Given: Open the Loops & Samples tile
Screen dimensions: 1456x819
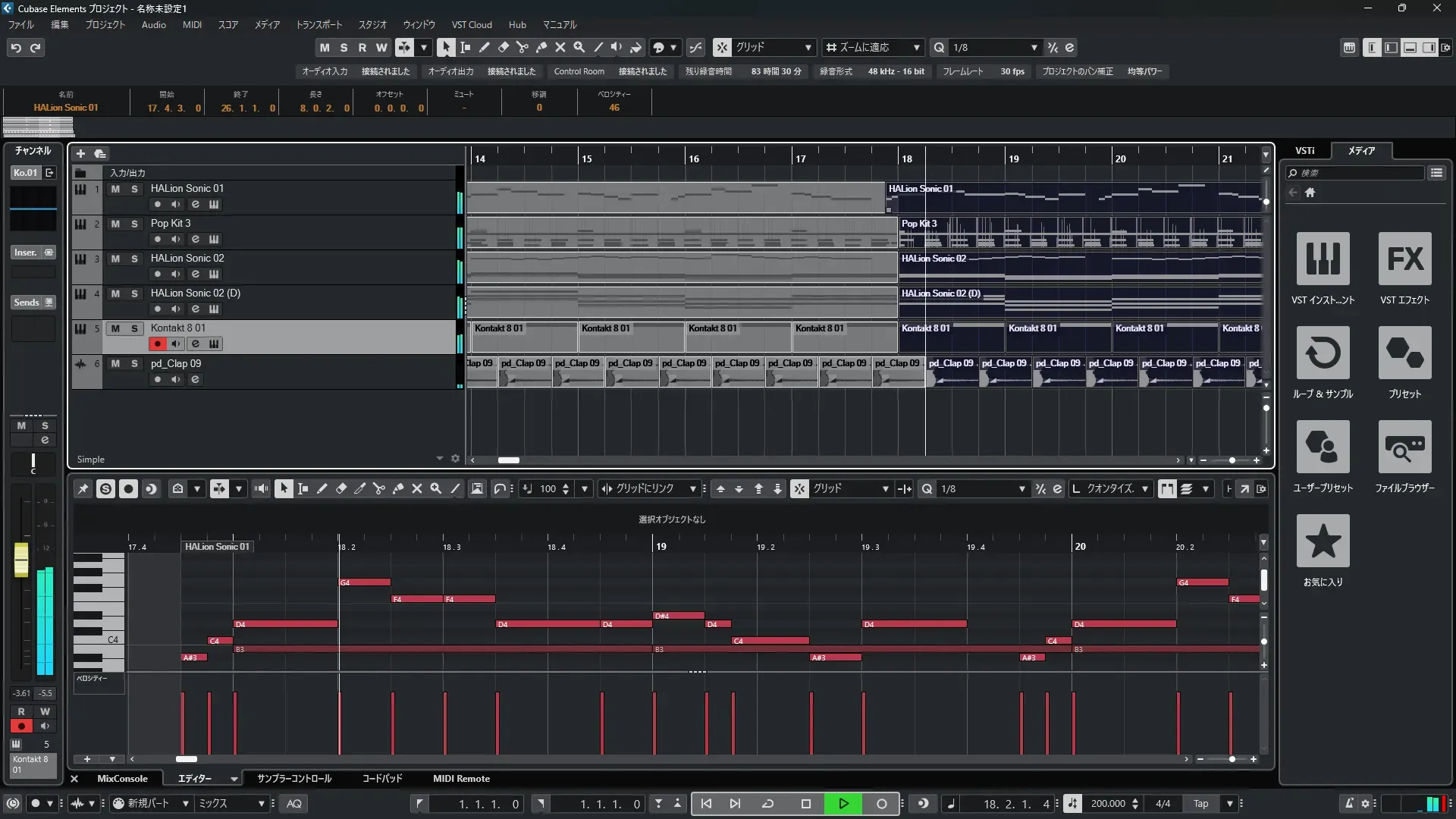Looking at the screenshot, I should 1323,353.
